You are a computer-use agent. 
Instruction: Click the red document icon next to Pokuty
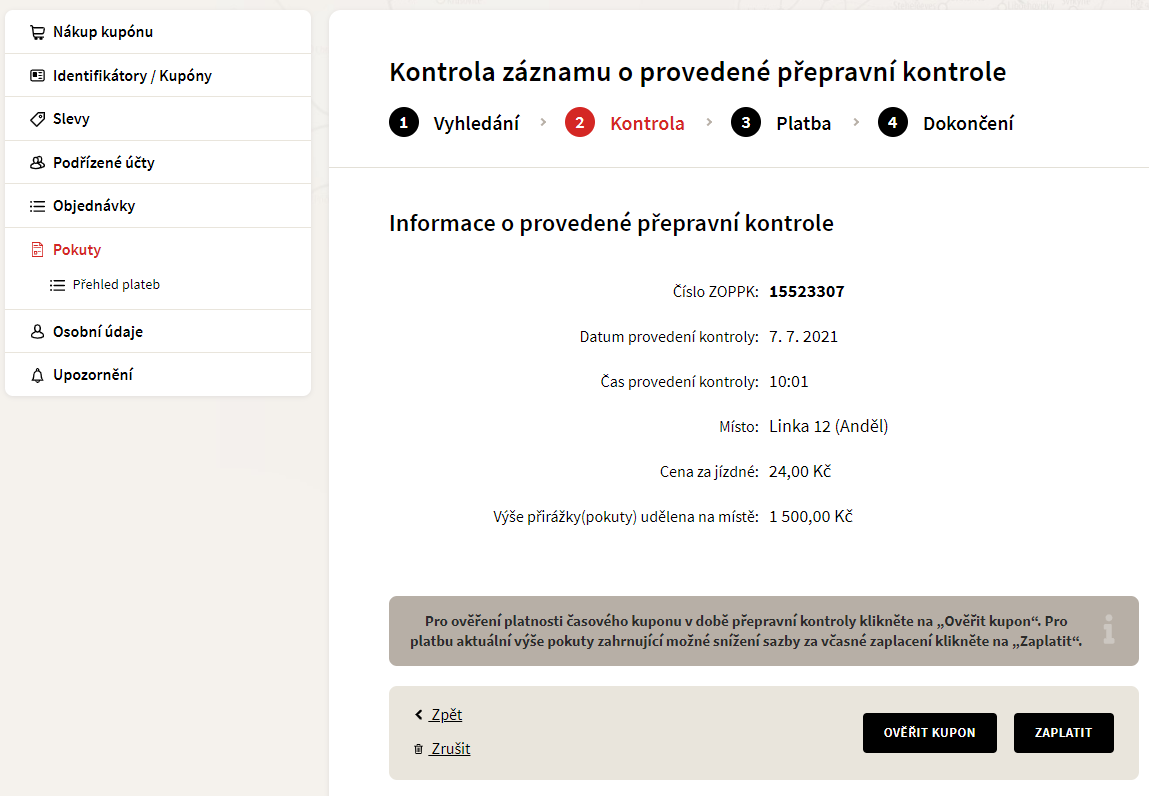(x=37, y=250)
